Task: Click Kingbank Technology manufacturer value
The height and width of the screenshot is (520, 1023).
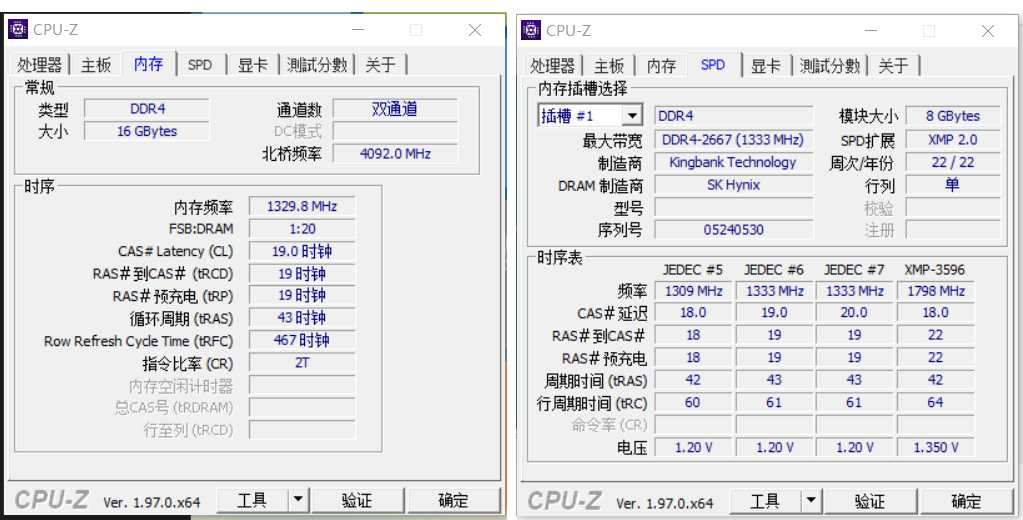Action: 733,162
